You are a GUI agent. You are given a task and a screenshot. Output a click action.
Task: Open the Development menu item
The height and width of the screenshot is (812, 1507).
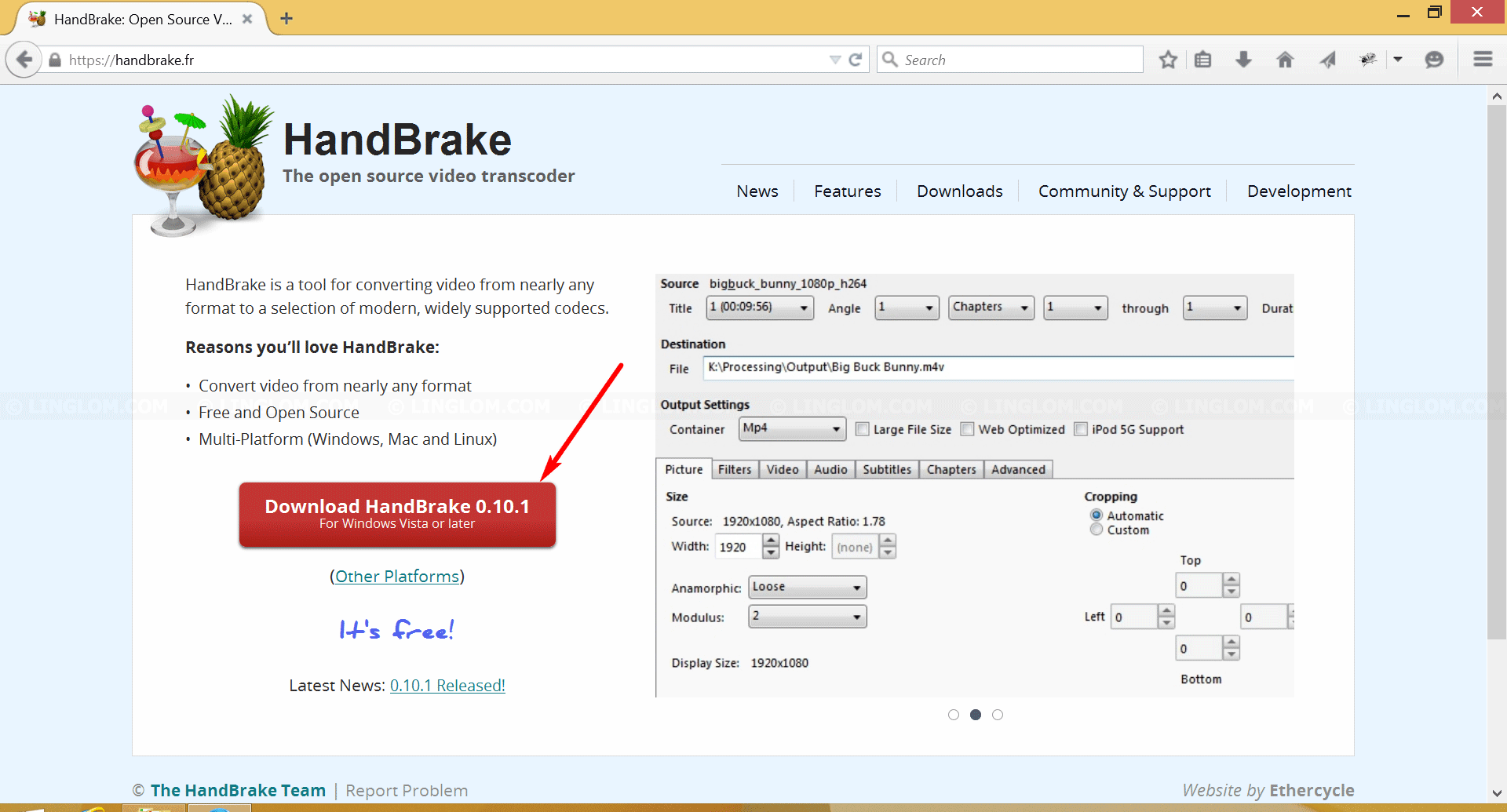[x=1299, y=191]
